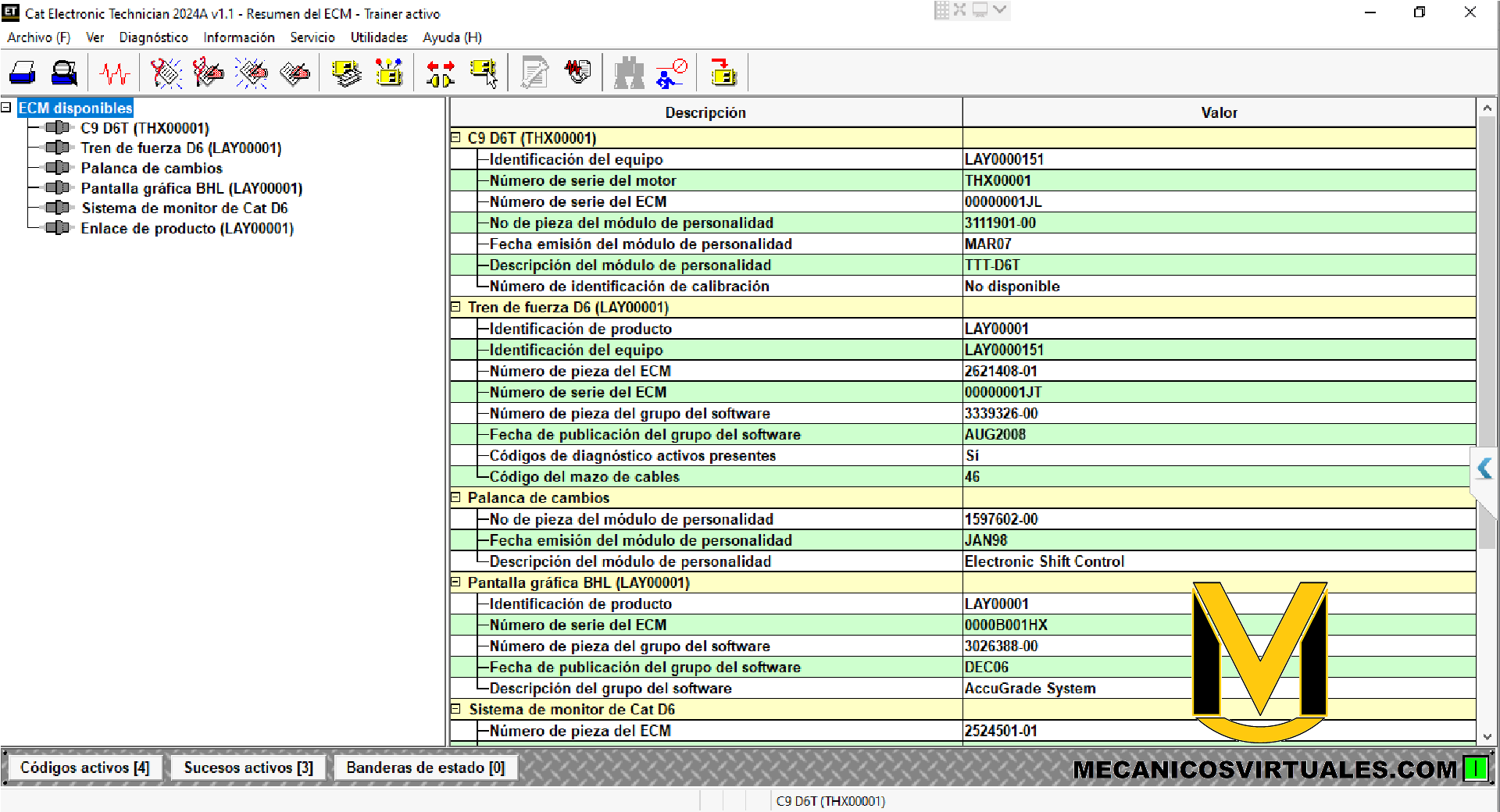Collapse the ECM disponibles tree root
The image size is (1500, 812).
point(6,108)
